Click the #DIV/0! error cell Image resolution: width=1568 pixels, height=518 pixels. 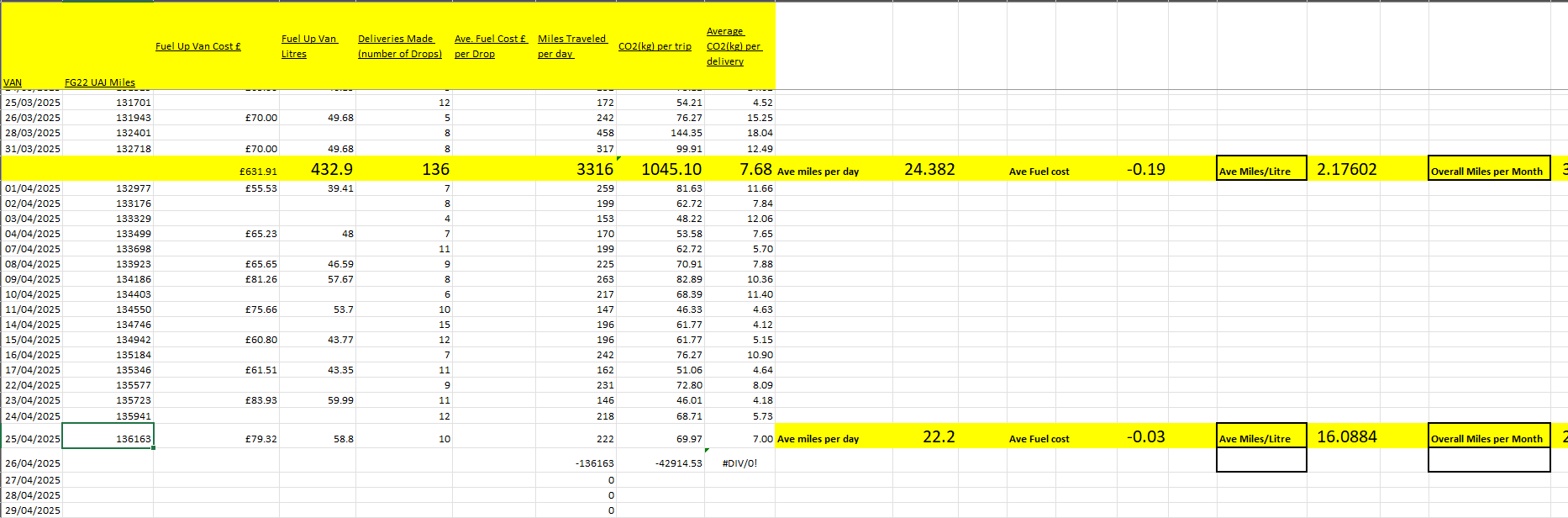[x=739, y=463]
